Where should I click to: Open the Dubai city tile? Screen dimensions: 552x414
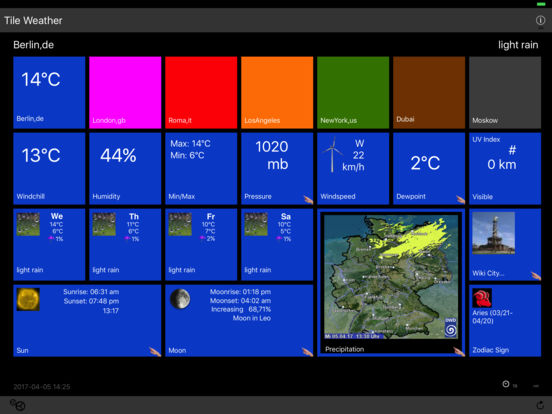pos(429,92)
